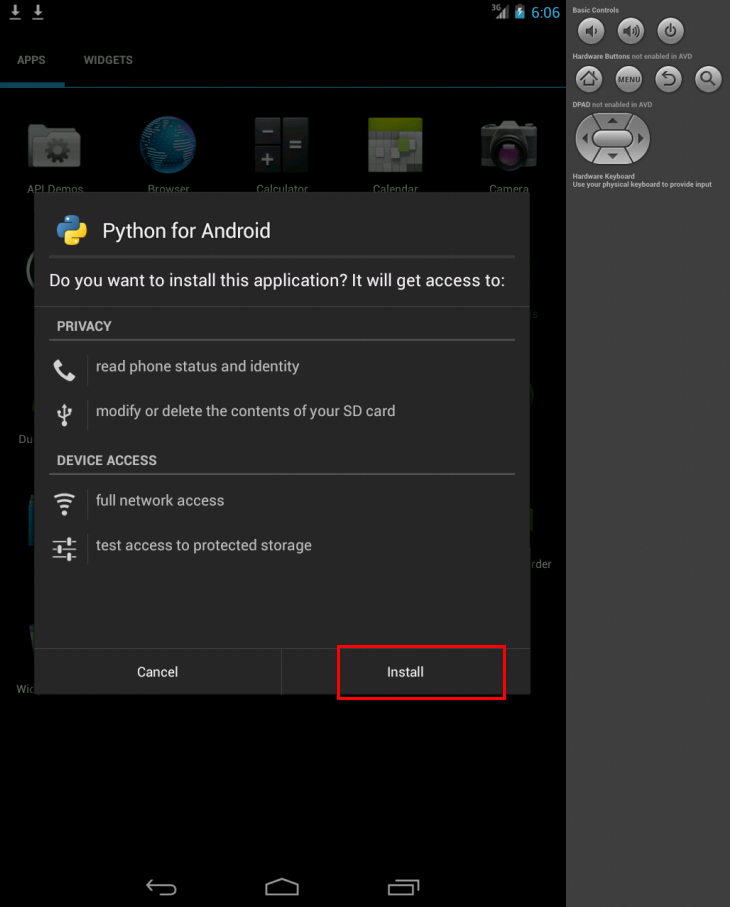730x907 pixels.
Task: Click the DPAD down arrow
Action: (613, 156)
